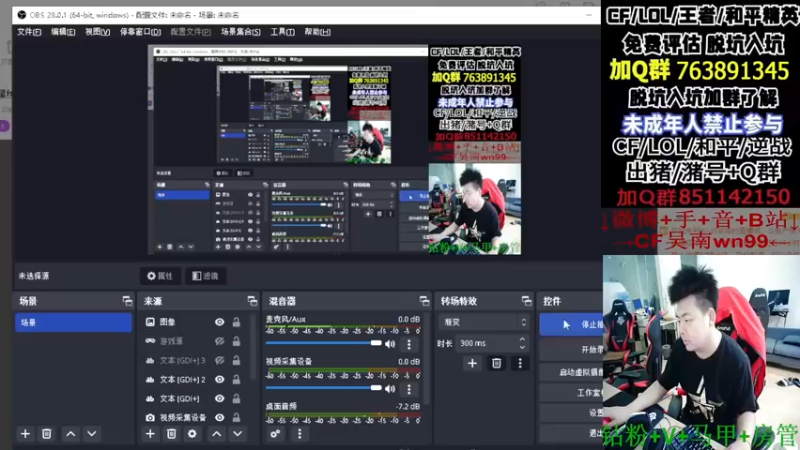Mute the 麦克风/Aux audio
The height and width of the screenshot is (450, 800).
tap(390, 344)
